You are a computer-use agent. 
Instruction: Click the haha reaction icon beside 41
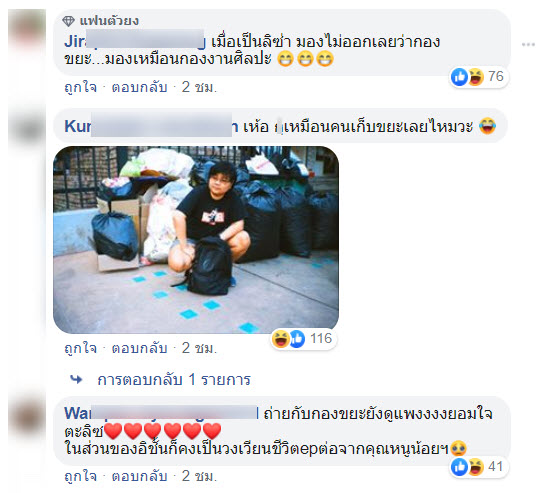point(476,467)
